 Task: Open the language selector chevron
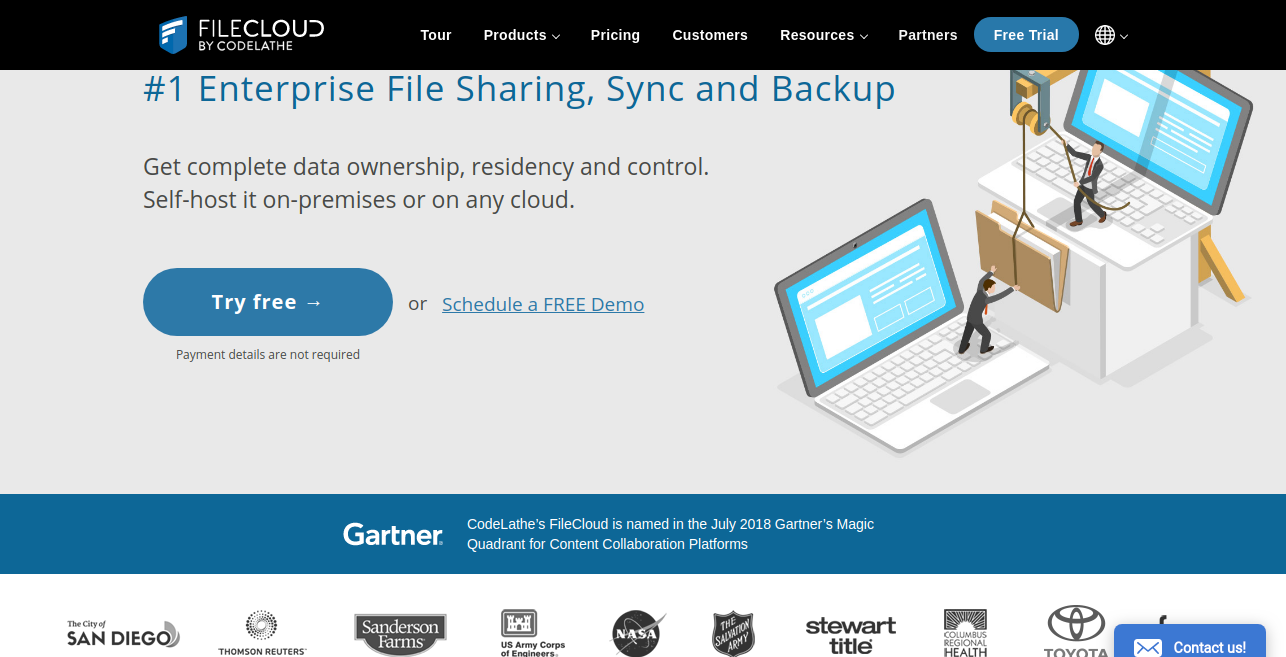click(x=1123, y=36)
